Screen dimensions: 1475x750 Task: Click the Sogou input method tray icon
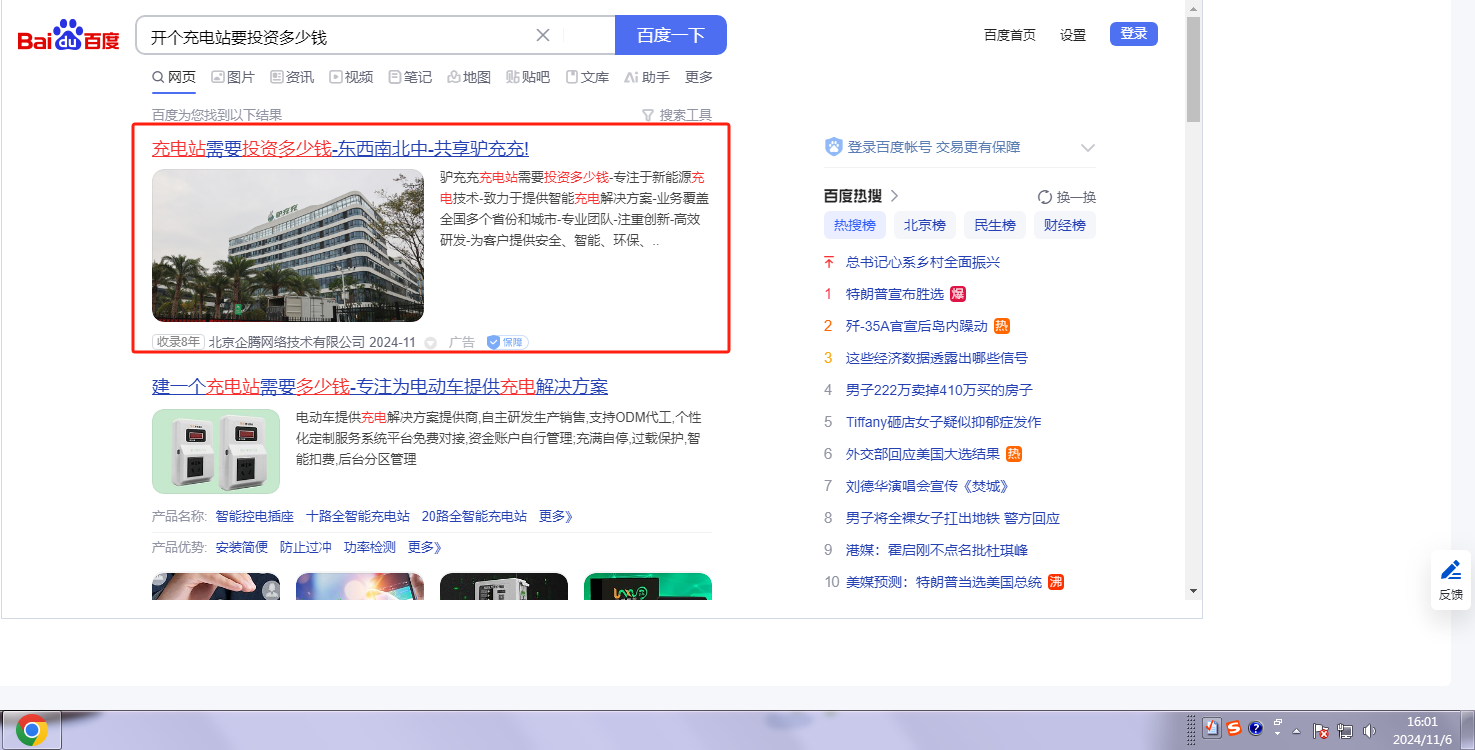[x=1234, y=729]
